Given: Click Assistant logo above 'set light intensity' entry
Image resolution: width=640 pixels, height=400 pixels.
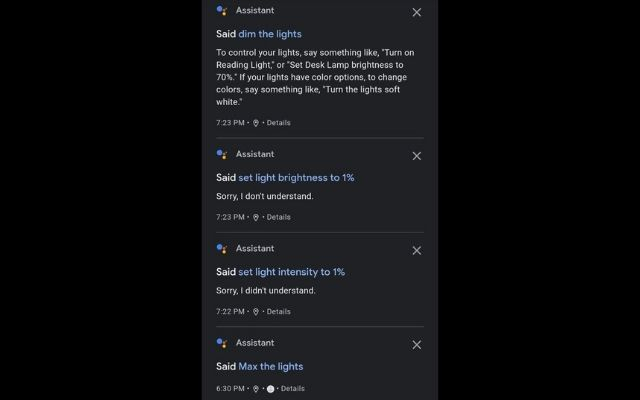Looking at the screenshot, I should (x=222, y=248).
